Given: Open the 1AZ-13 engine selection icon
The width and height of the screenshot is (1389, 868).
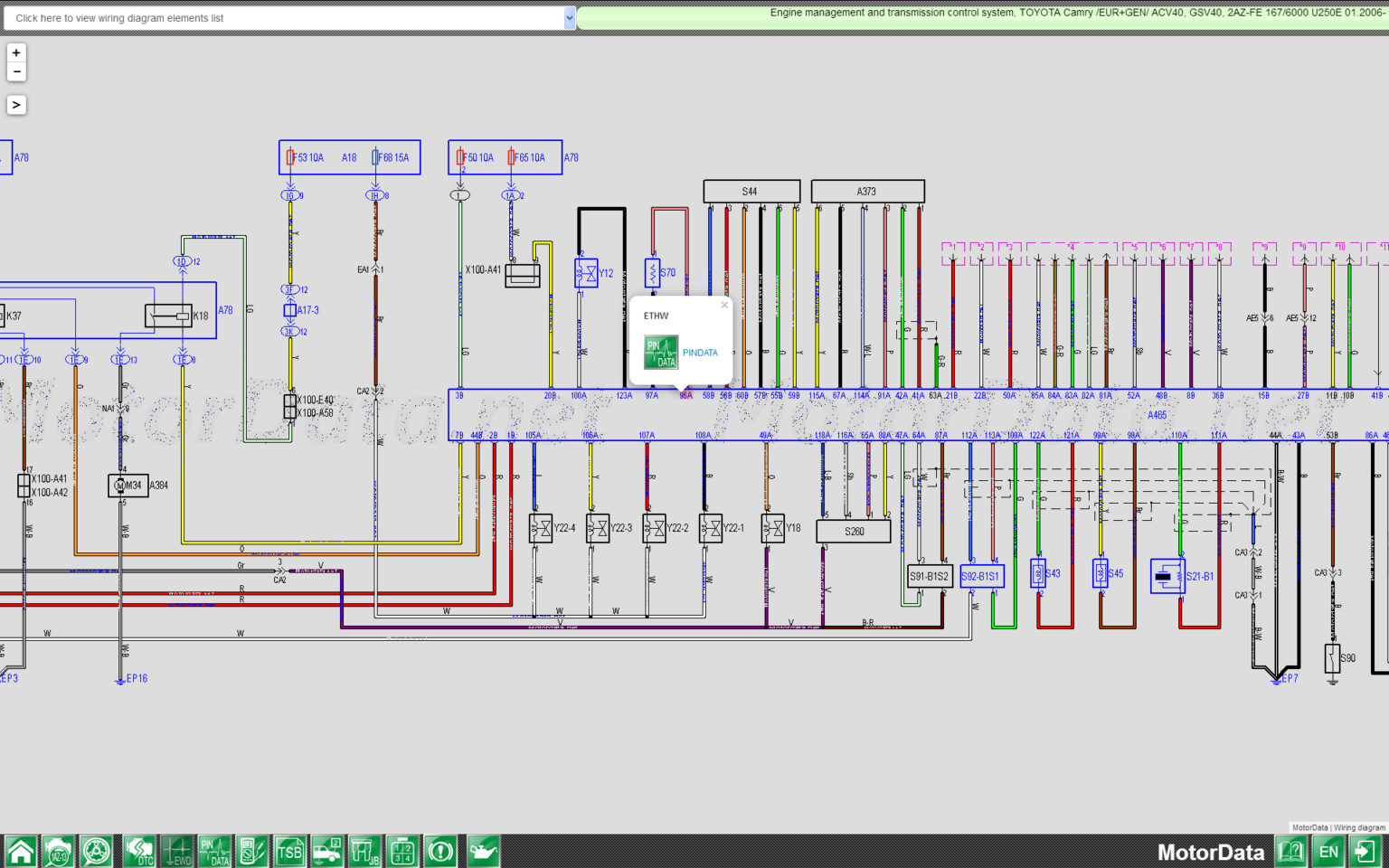Looking at the screenshot, I should [x=59, y=852].
